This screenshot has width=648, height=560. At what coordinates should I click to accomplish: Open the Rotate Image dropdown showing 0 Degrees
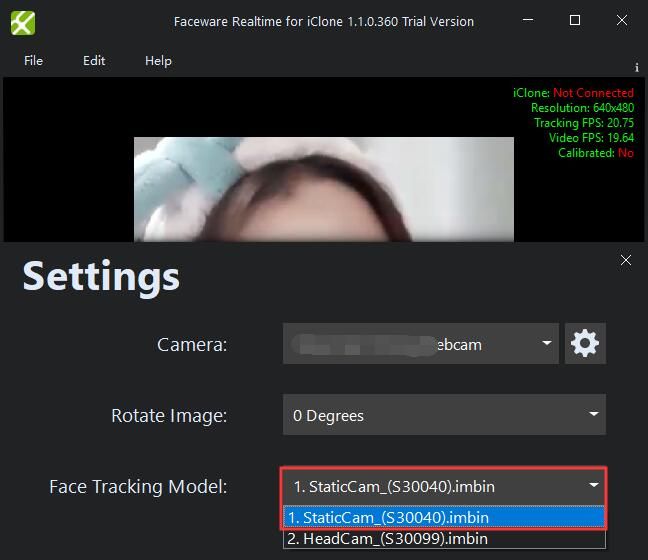(444, 415)
